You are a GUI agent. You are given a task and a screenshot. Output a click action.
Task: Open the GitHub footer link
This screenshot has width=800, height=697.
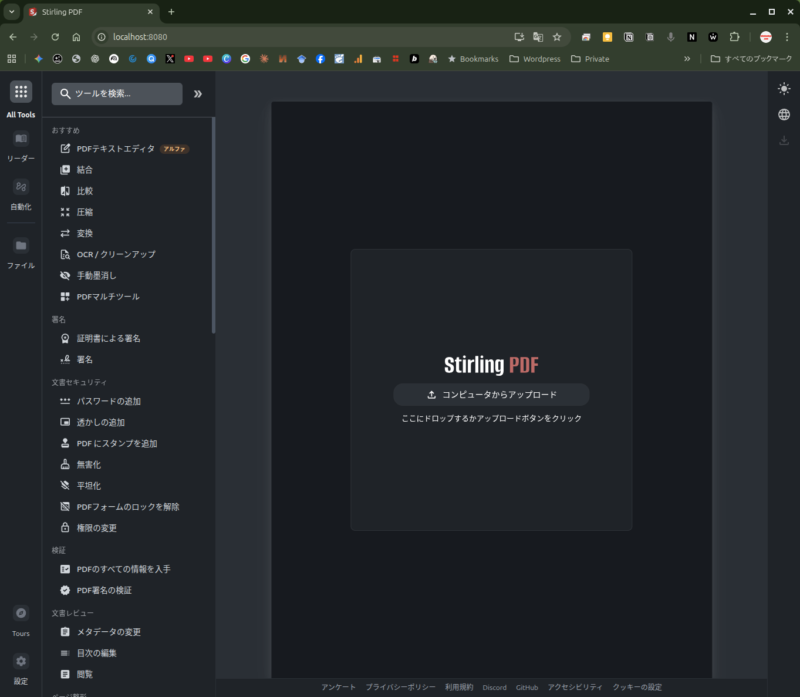click(x=527, y=687)
